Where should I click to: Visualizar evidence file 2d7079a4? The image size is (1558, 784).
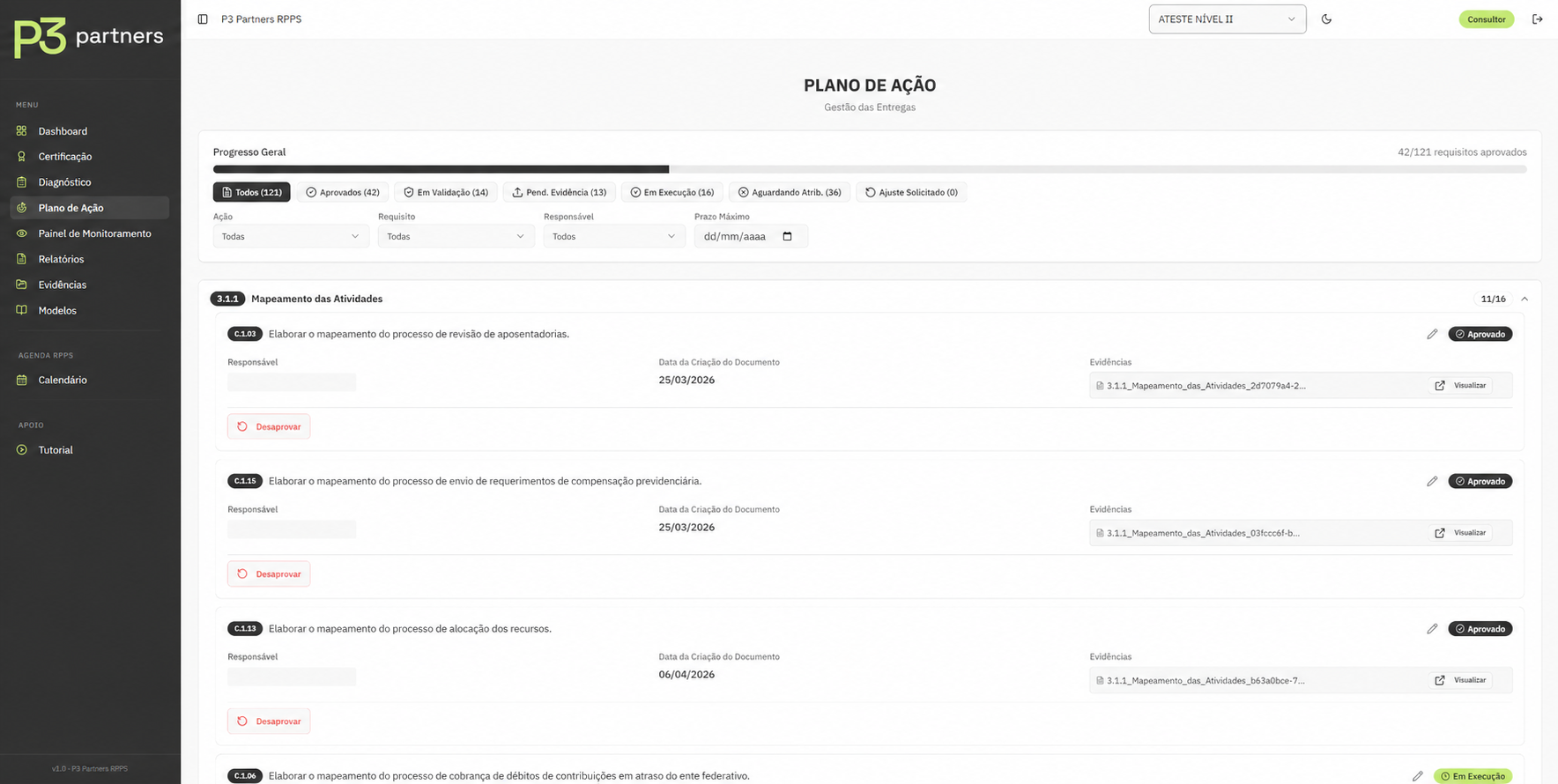tap(1461, 386)
